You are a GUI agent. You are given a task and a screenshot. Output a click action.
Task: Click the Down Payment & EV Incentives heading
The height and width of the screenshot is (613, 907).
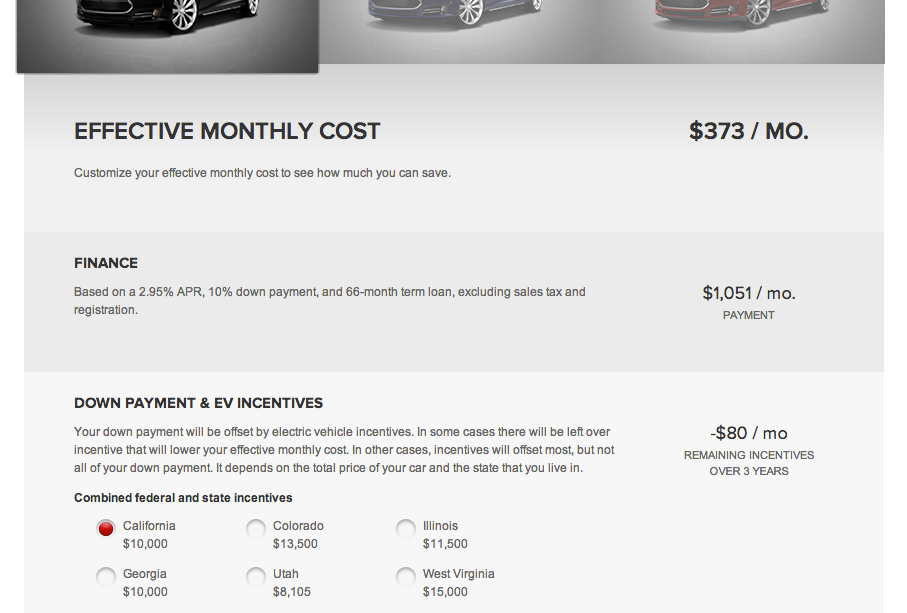tap(198, 403)
